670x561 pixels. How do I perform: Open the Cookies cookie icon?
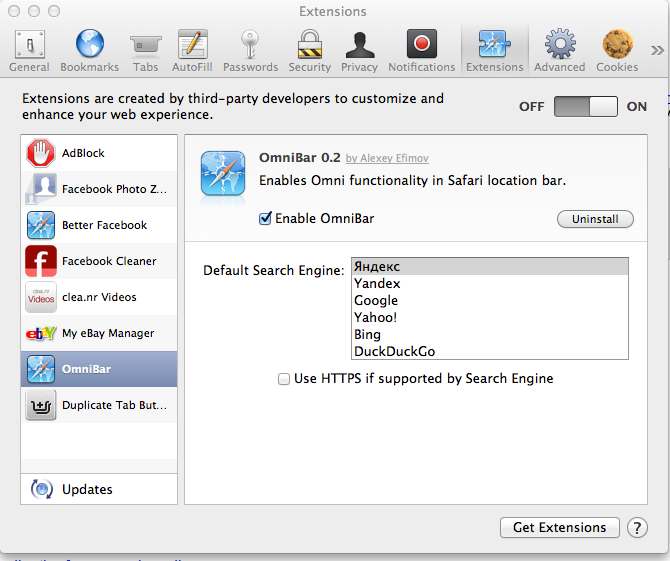(617, 44)
